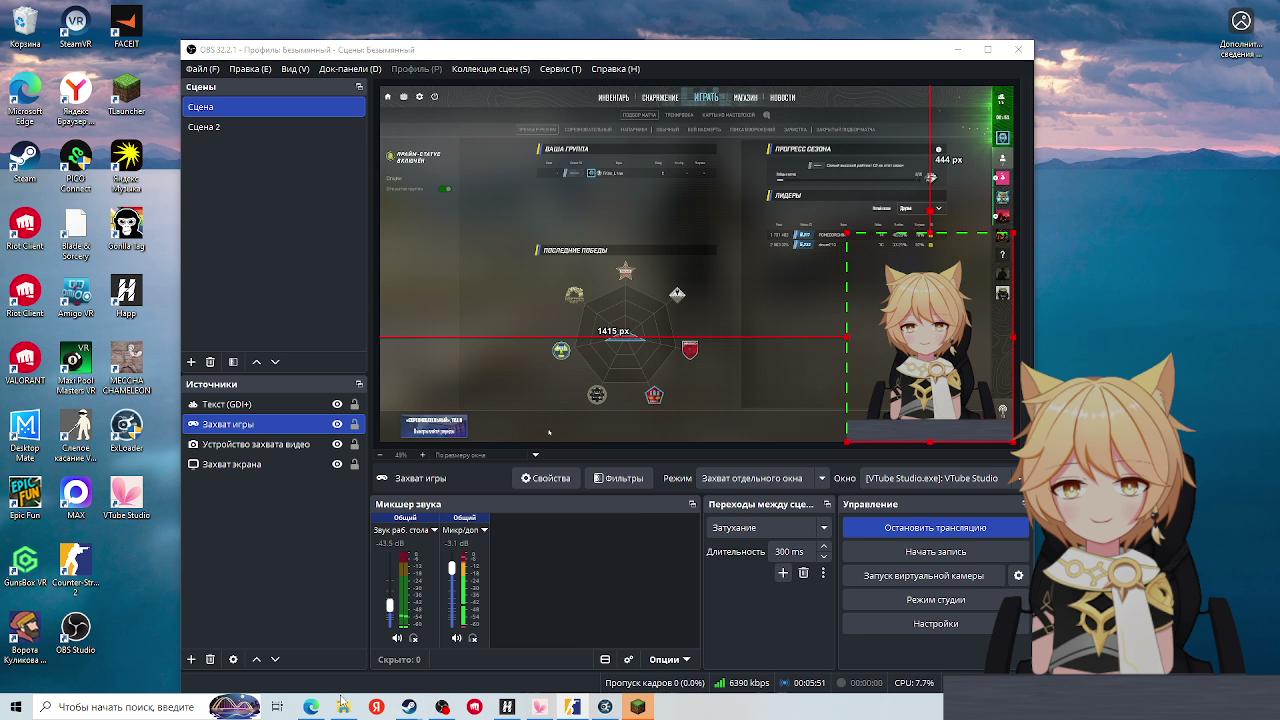Decrease transition duration with down arrow
1280x720 pixels.
pyautogui.click(x=823, y=556)
